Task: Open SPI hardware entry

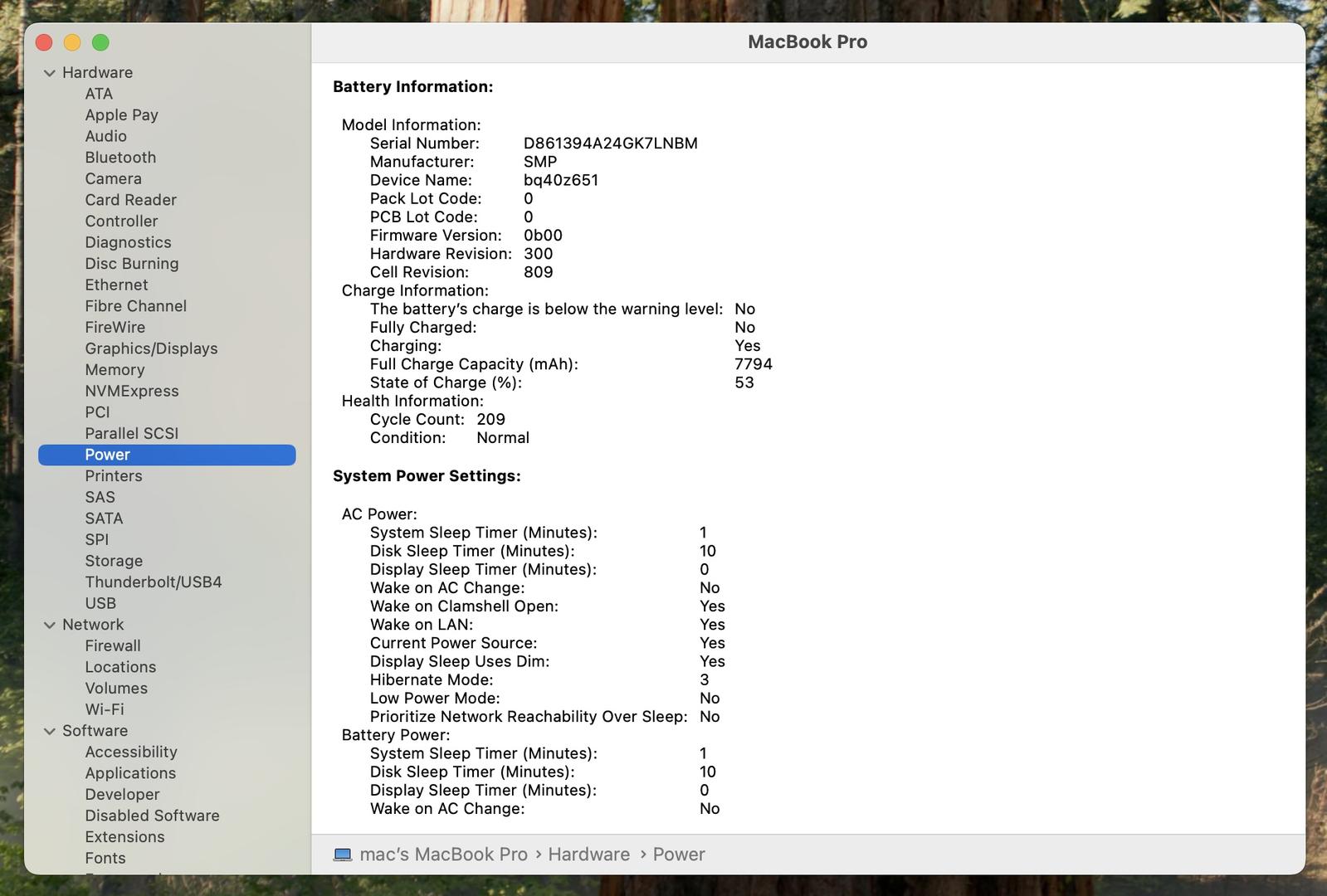Action: coord(96,539)
